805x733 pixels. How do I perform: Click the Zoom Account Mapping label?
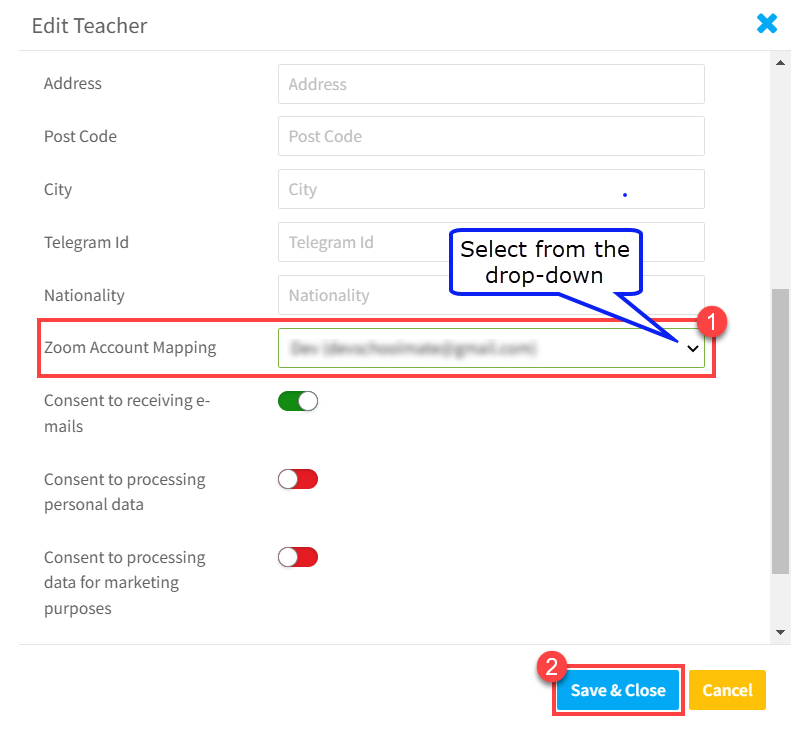130,348
